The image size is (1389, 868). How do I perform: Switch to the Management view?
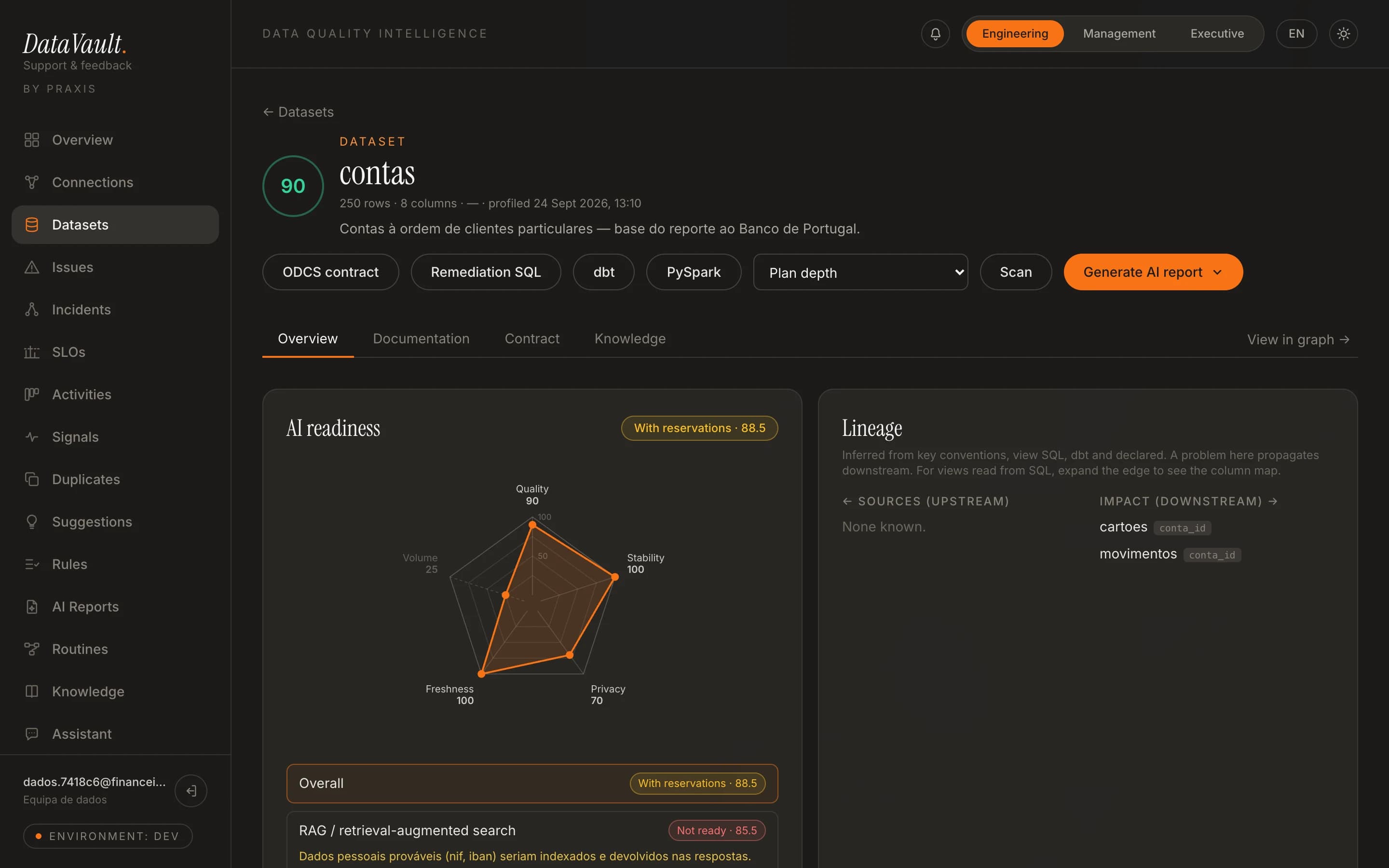pyautogui.click(x=1118, y=34)
